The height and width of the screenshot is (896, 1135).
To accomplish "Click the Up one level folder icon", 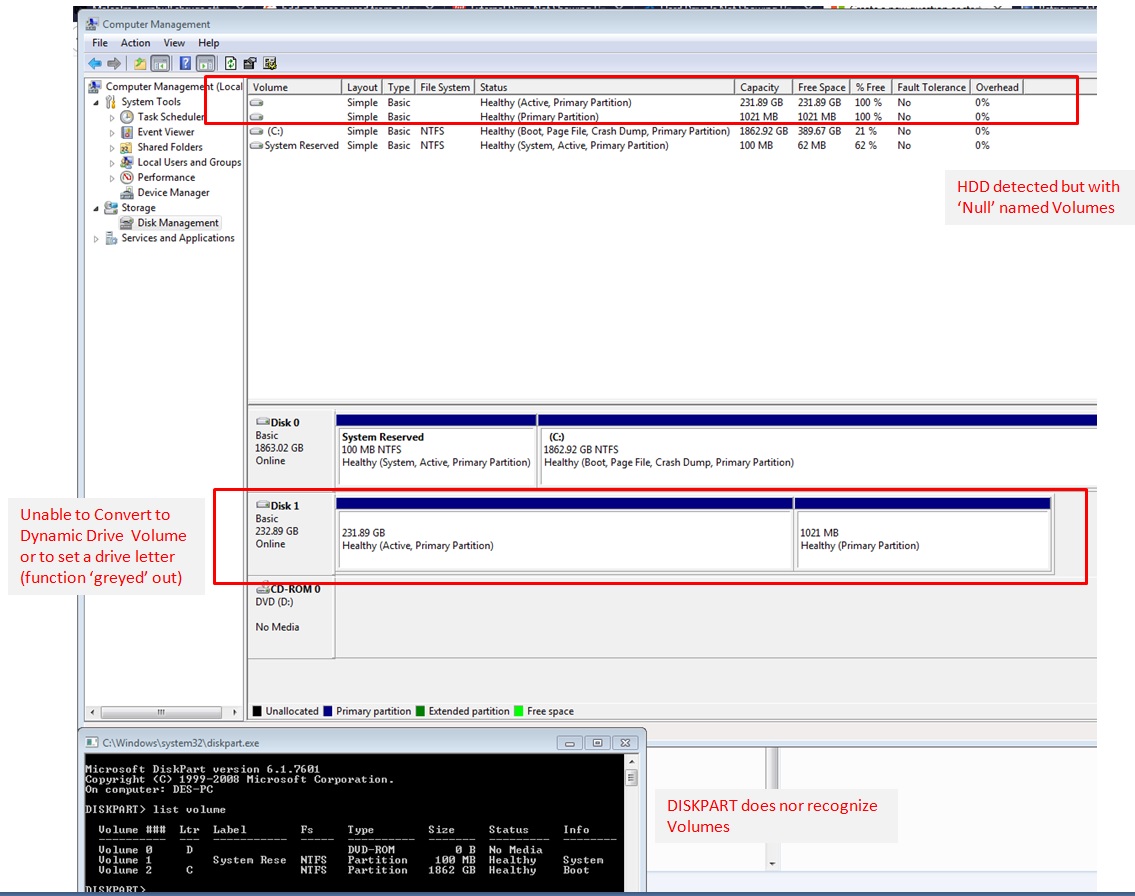I will click(140, 64).
